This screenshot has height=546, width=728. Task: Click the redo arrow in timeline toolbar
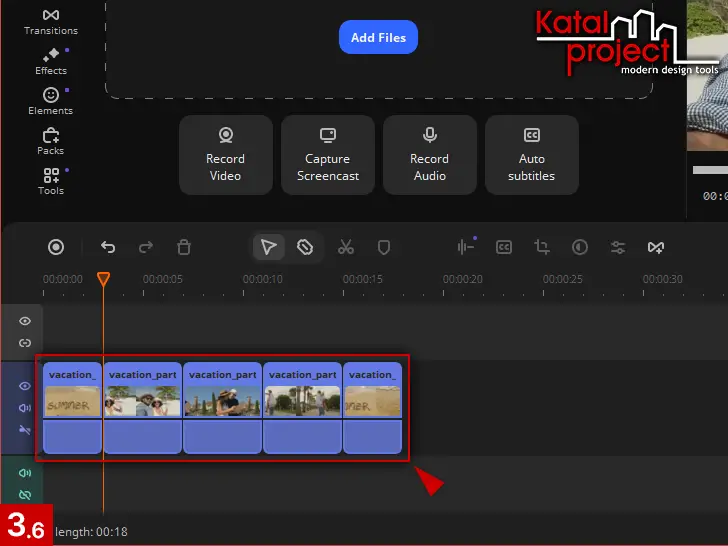tap(146, 247)
